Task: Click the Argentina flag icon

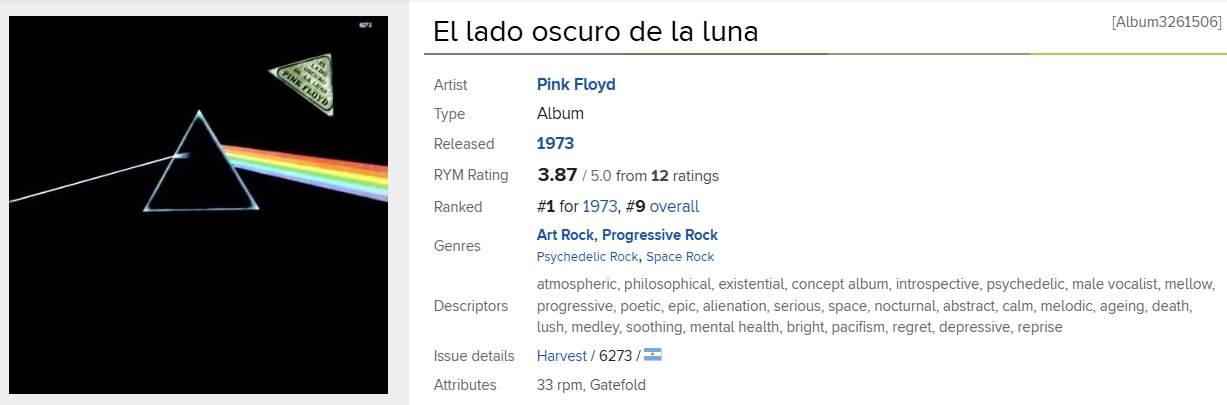Action: click(x=653, y=355)
